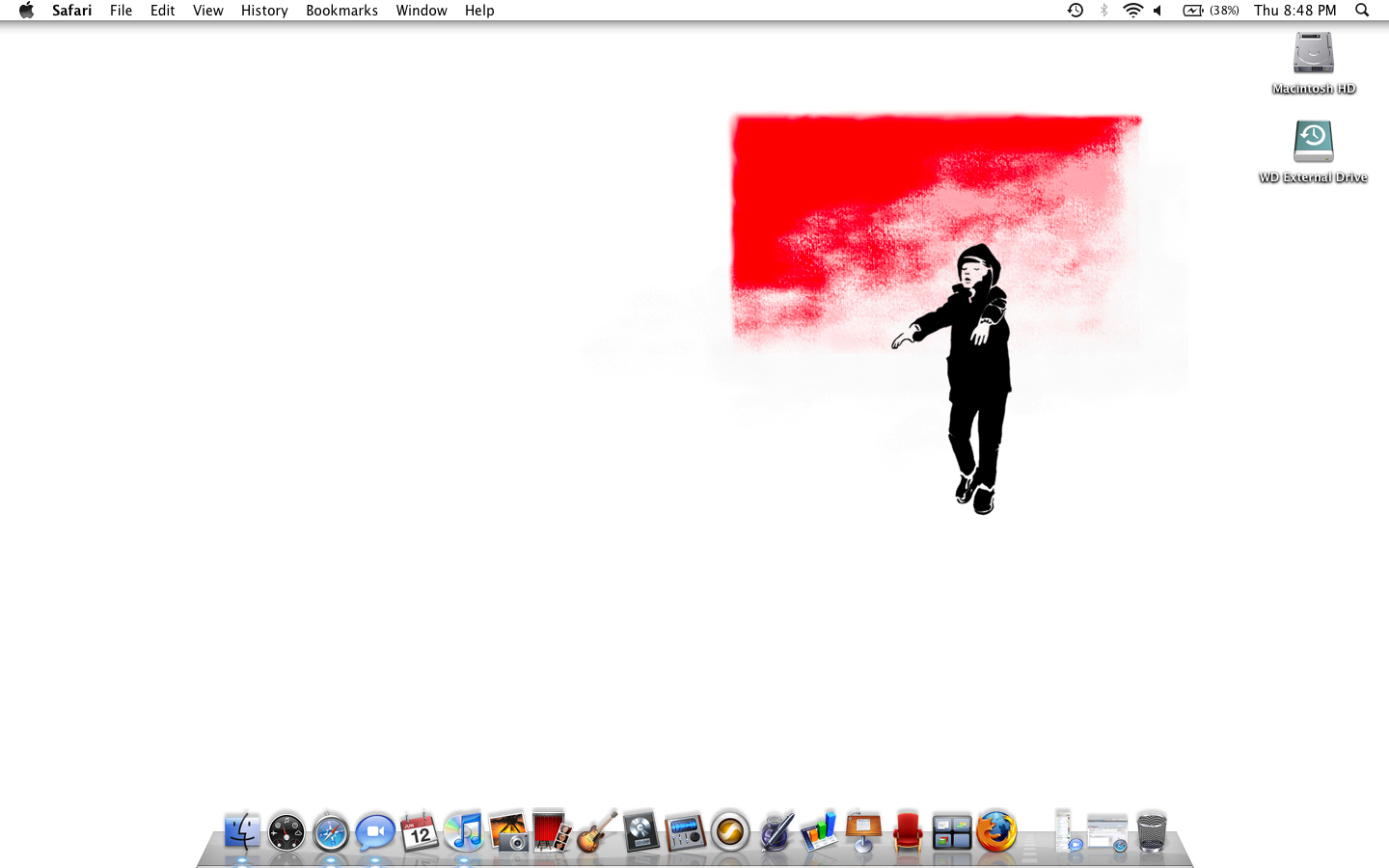Viewport: 1389px width, 868px height.
Task: Open GarageBand guitar icon in Dock
Action: click(596, 831)
